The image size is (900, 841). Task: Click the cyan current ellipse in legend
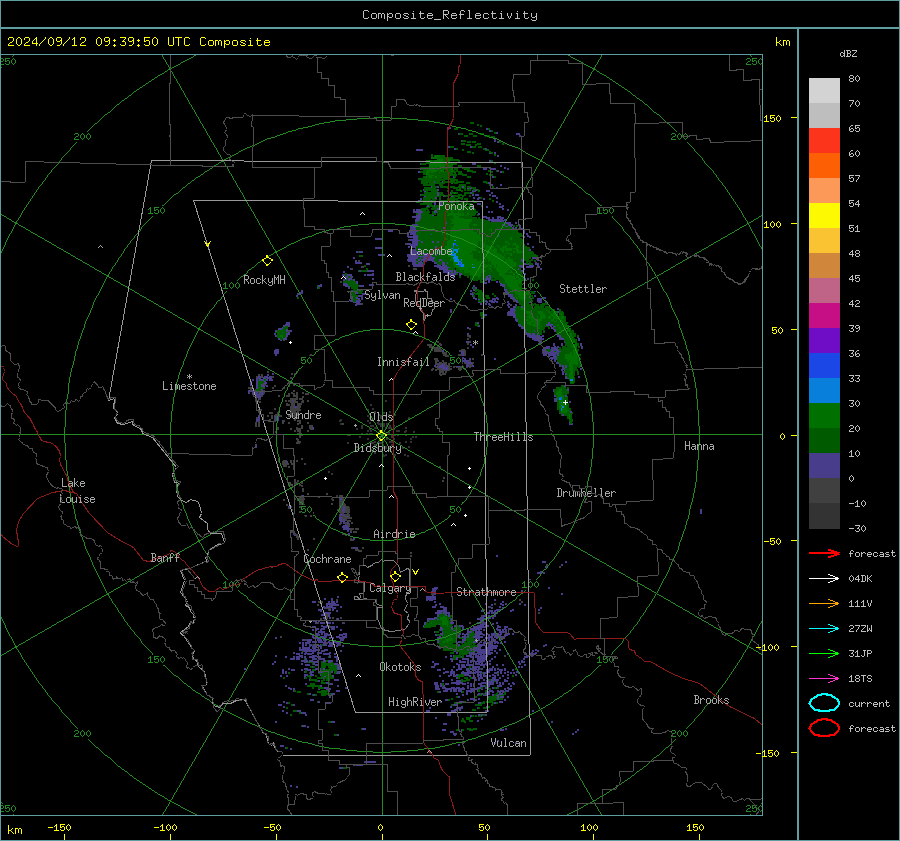pyautogui.click(x=824, y=703)
